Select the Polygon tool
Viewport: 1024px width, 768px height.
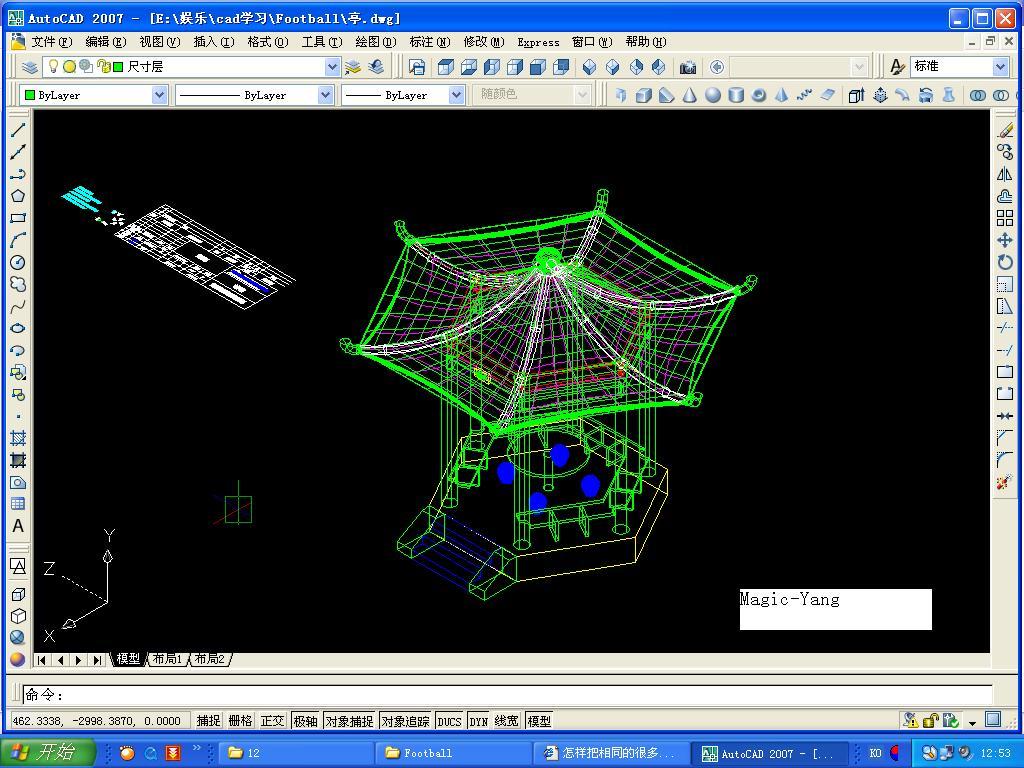[18, 196]
